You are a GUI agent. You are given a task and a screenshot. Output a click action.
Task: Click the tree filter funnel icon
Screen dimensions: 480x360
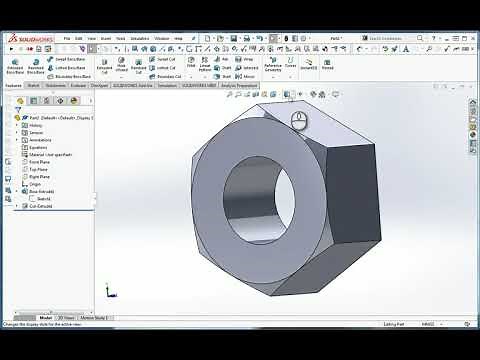18,109
